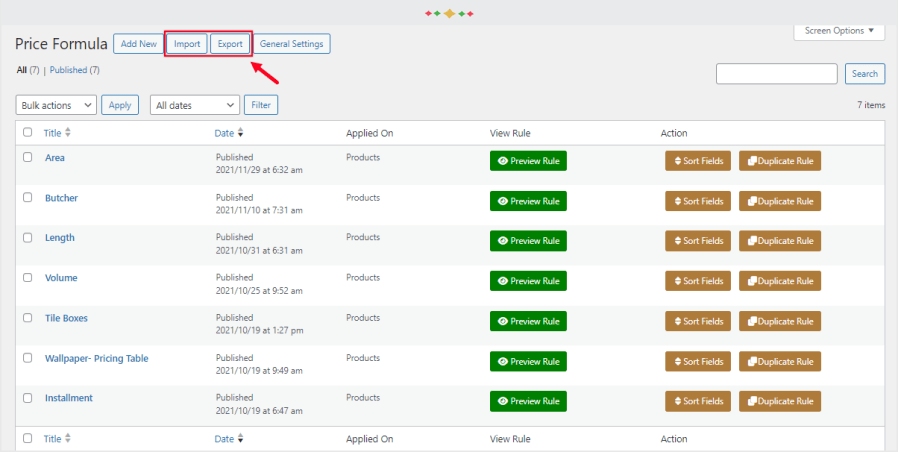The height and width of the screenshot is (452, 898).
Task: Expand the Screen Options panel
Action: tap(839, 31)
